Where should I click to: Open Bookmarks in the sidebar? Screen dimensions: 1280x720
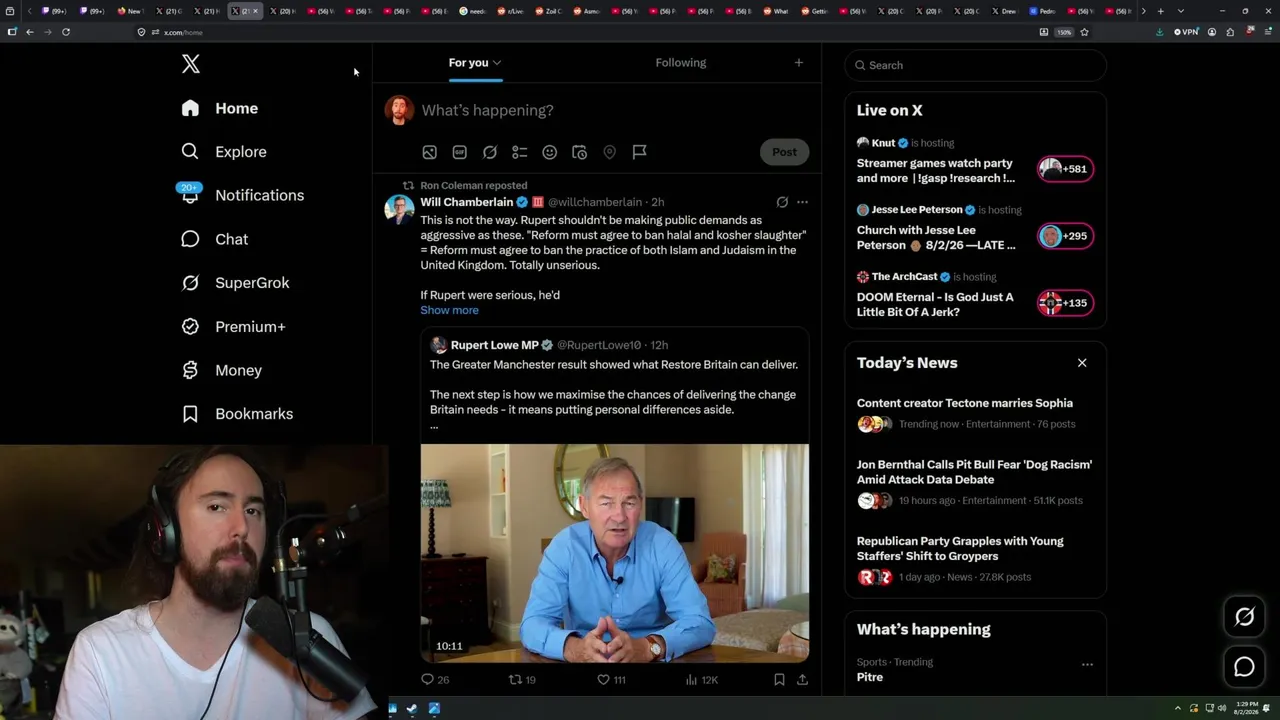(x=237, y=414)
